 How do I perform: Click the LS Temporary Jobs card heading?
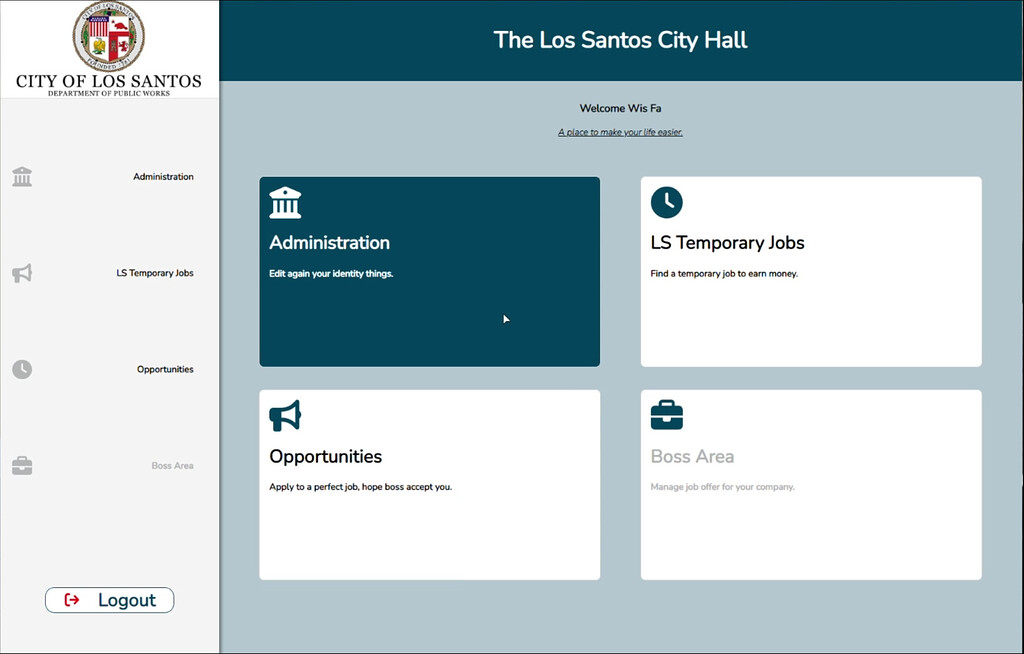[727, 243]
